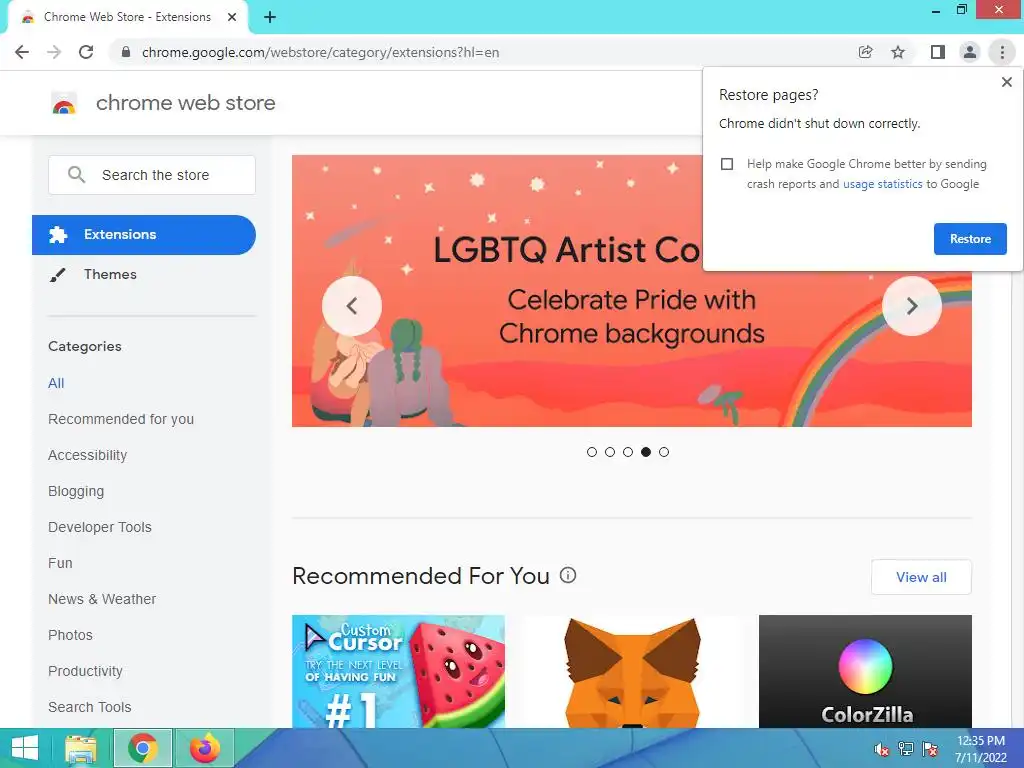Viewport: 1024px width, 768px height.
Task: Open the profile avatar menu
Action: click(x=970, y=52)
